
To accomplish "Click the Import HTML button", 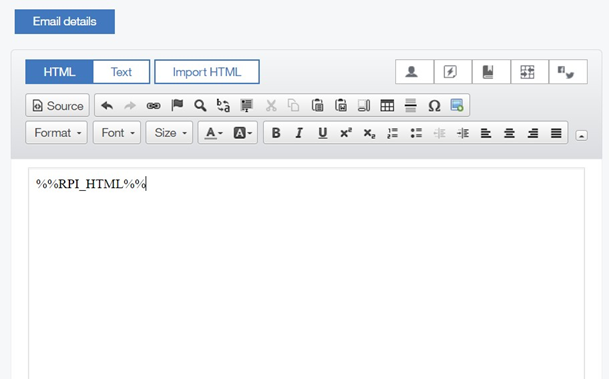I will [207, 72].
